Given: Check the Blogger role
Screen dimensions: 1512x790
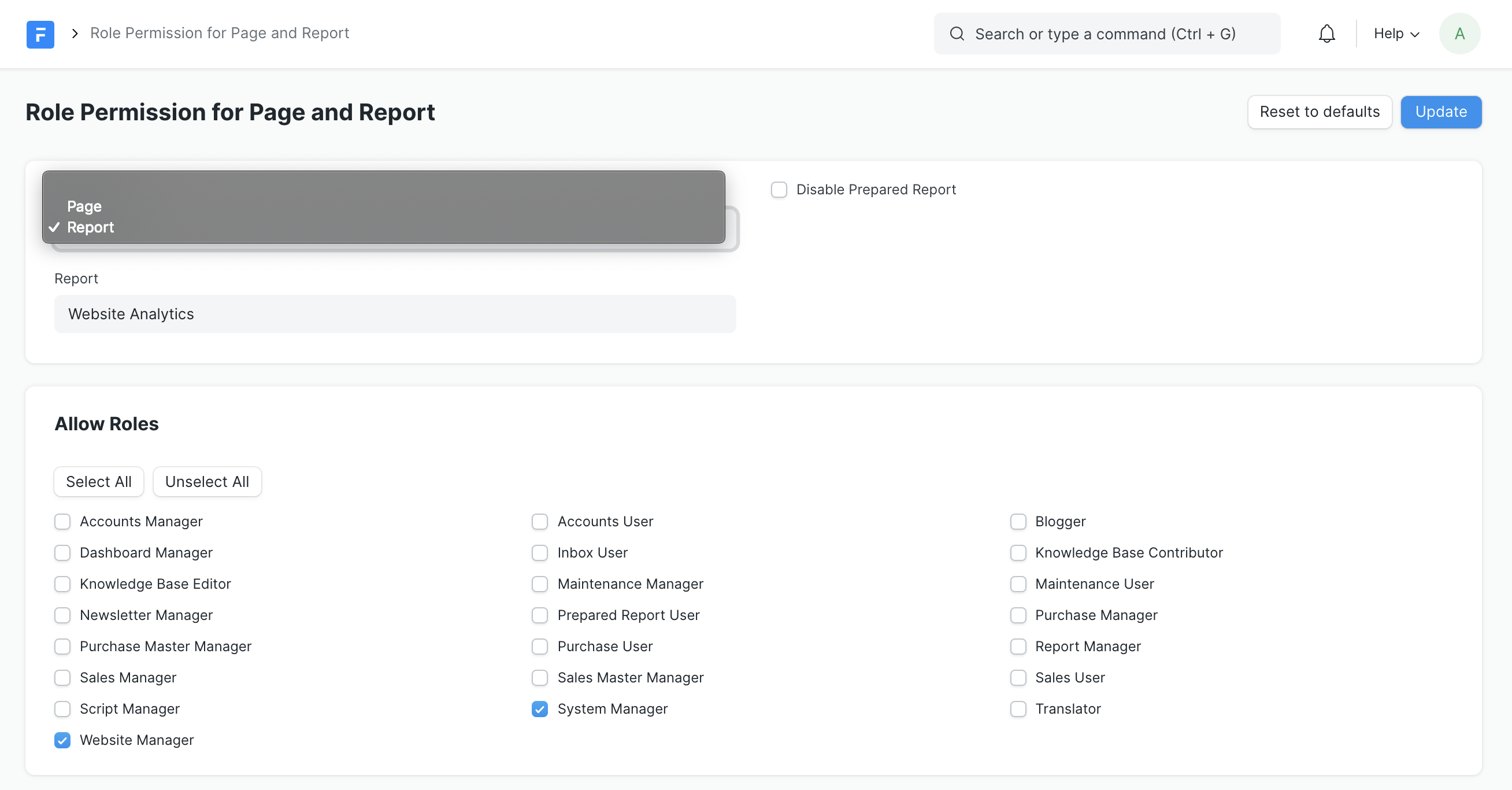Looking at the screenshot, I should point(1018,522).
